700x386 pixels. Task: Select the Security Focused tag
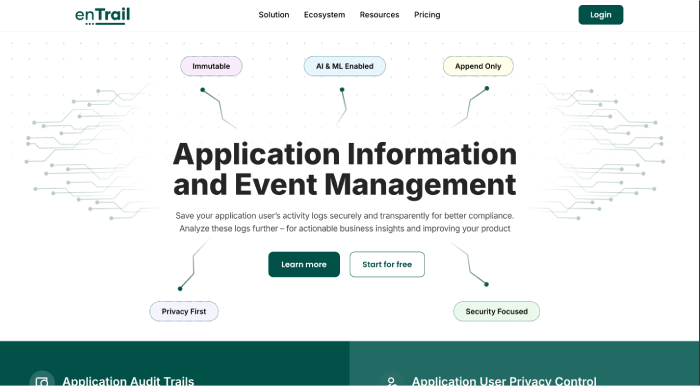click(x=496, y=311)
